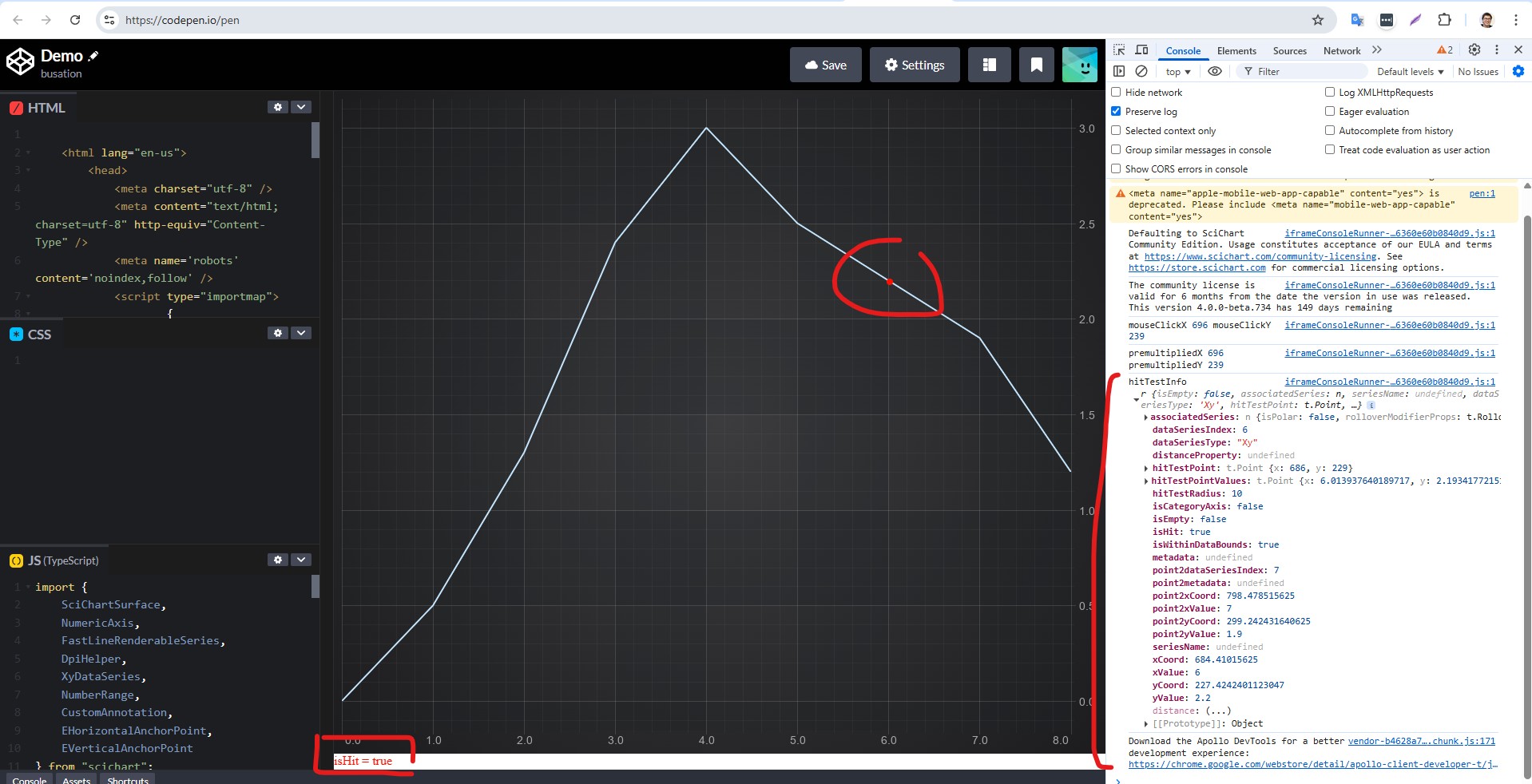This screenshot has height=784, width=1532.
Task: Bookmark this page with the star icon
Action: tap(1318, 20)
